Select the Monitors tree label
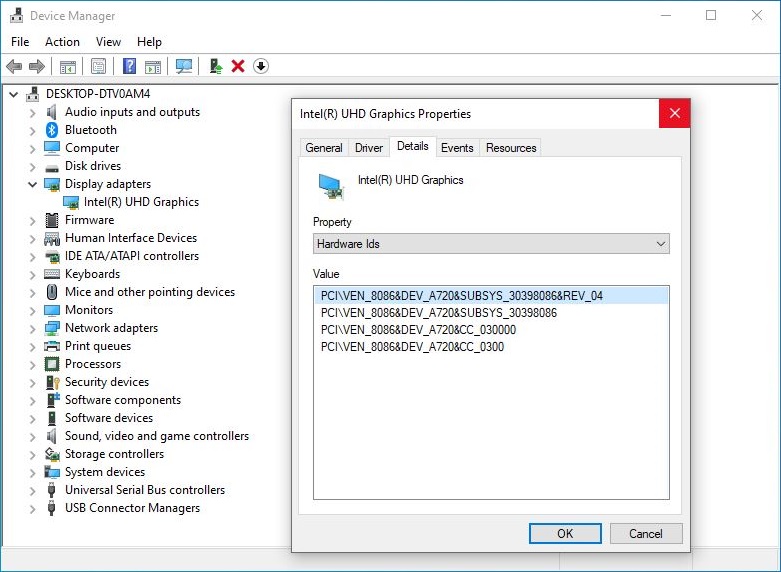This screenshot has height=572, width=781. (89, 310)
